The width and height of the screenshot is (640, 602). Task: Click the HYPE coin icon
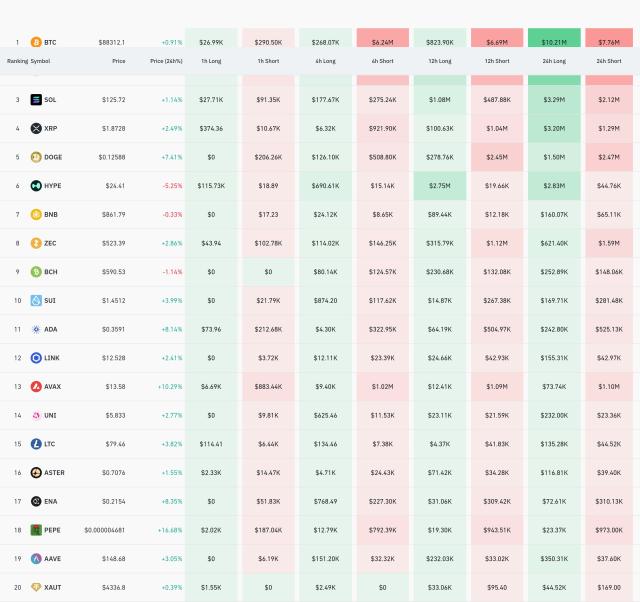tap(36, 186)
